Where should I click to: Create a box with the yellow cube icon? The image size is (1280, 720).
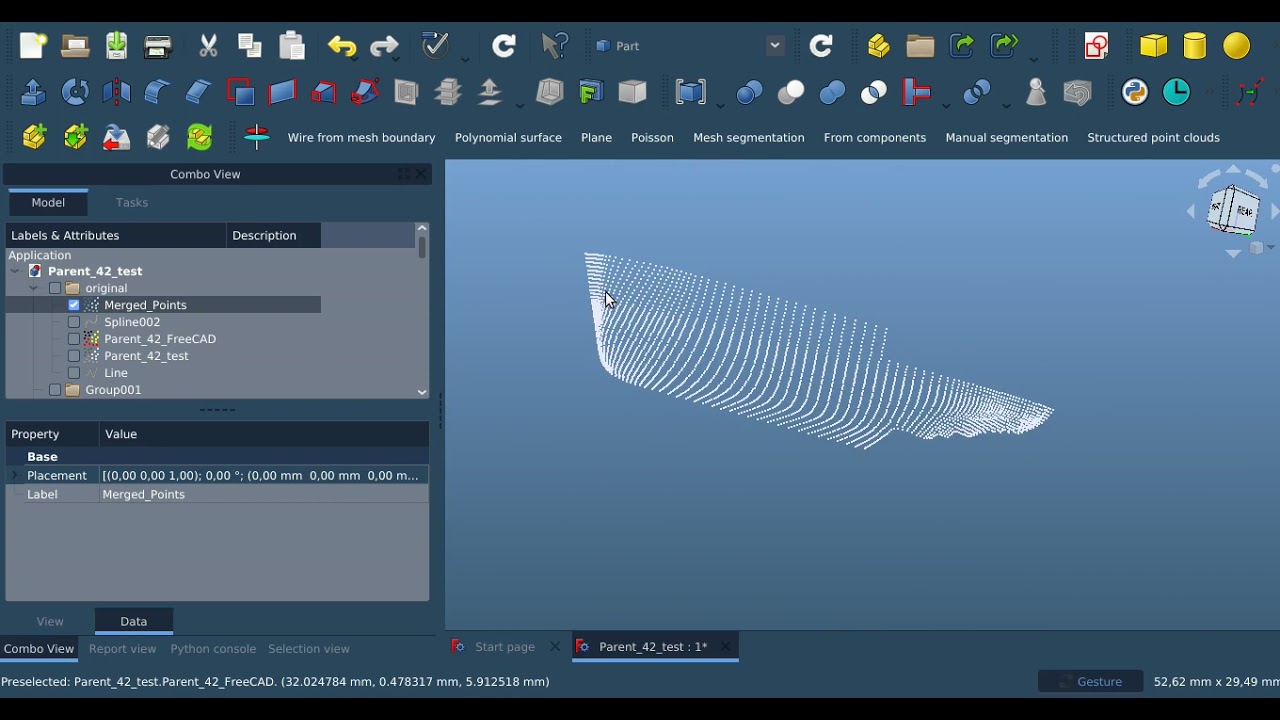coord(1153,46)
